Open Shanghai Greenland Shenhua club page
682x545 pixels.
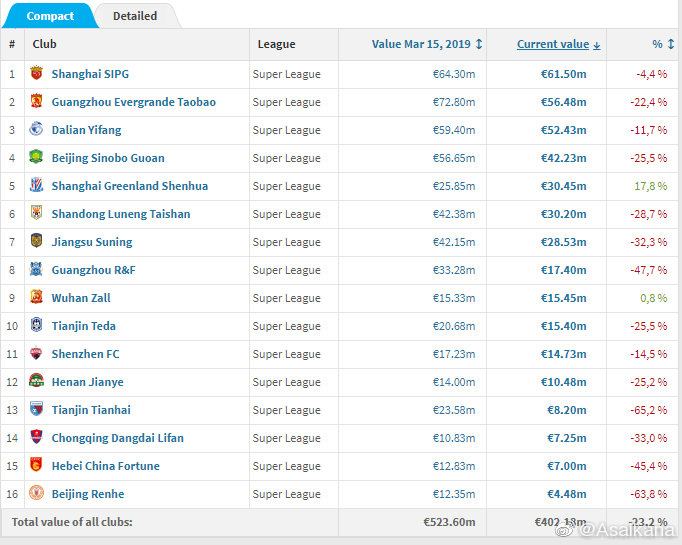130,186
